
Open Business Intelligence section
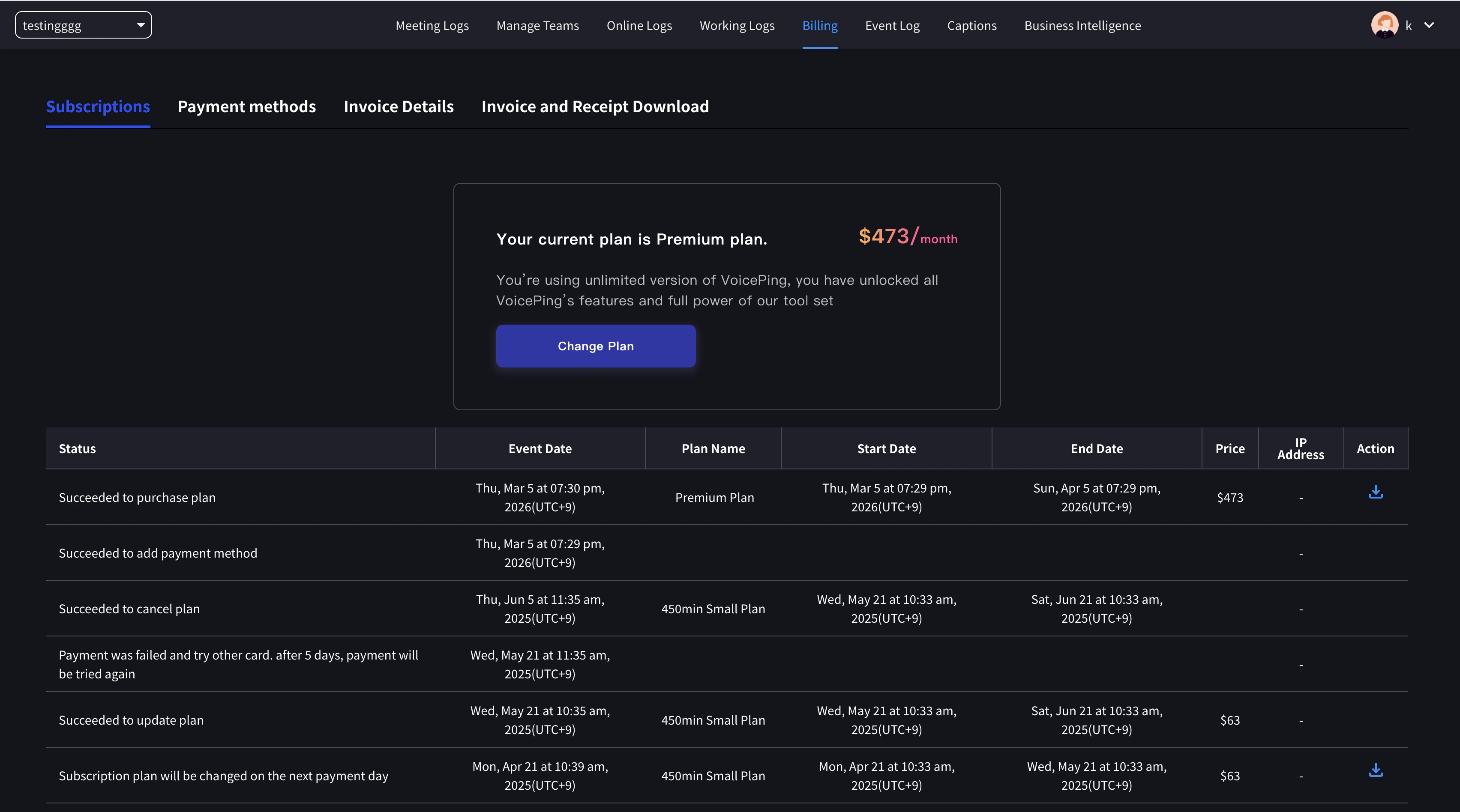pos(1082,25)
